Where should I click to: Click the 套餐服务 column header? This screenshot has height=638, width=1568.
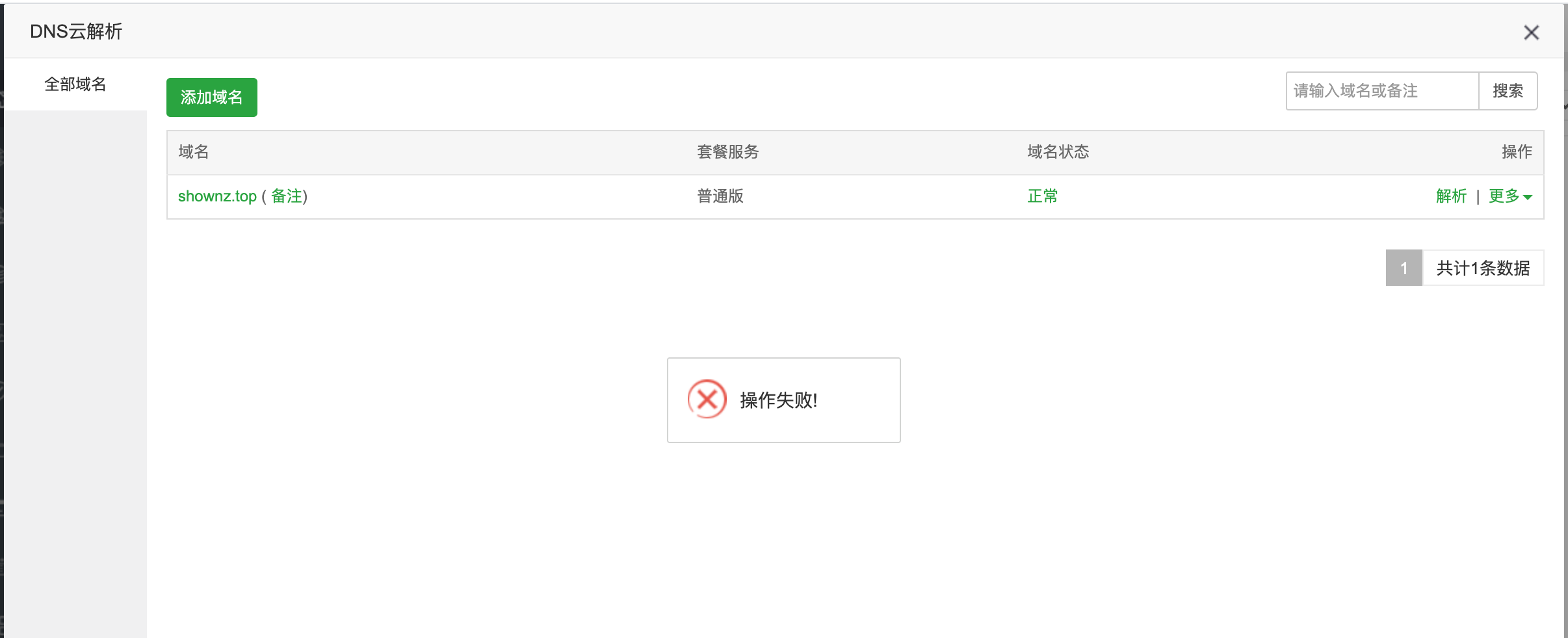(x=728, y=152)
